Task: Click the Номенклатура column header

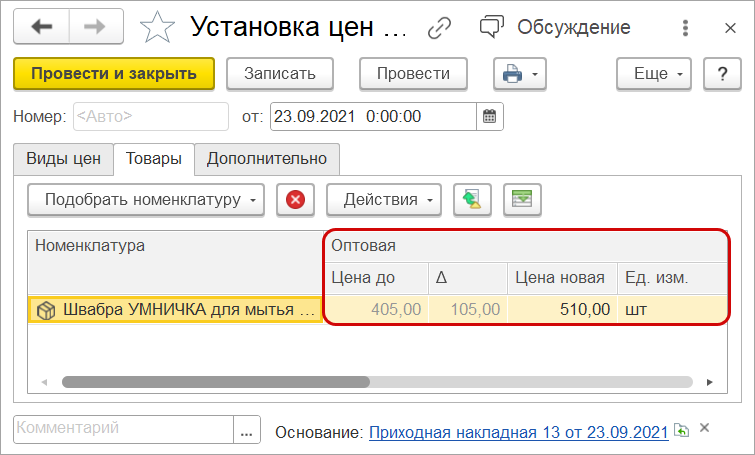Action: (176, 262)
